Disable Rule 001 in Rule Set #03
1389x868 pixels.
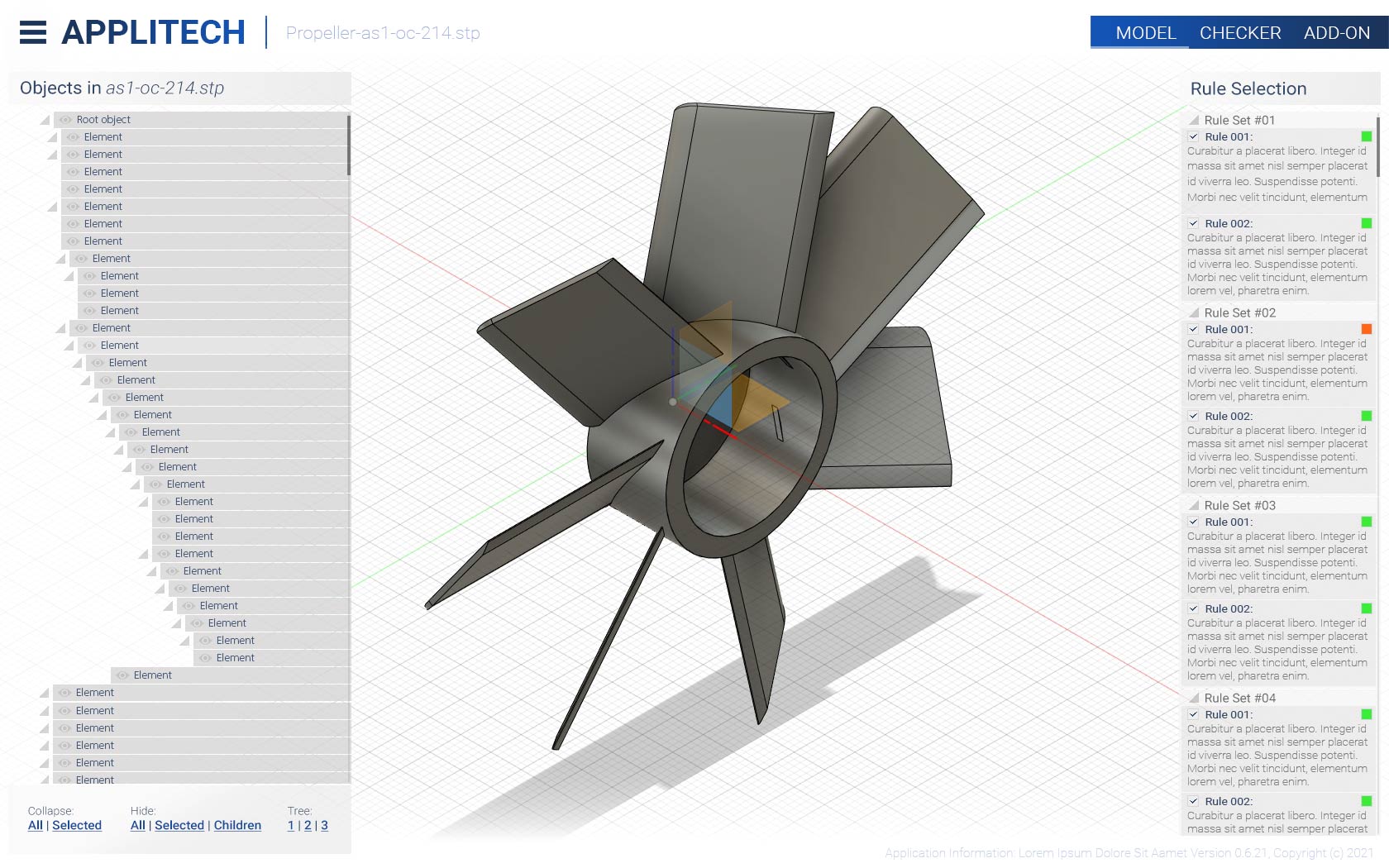pos(1193,522)
